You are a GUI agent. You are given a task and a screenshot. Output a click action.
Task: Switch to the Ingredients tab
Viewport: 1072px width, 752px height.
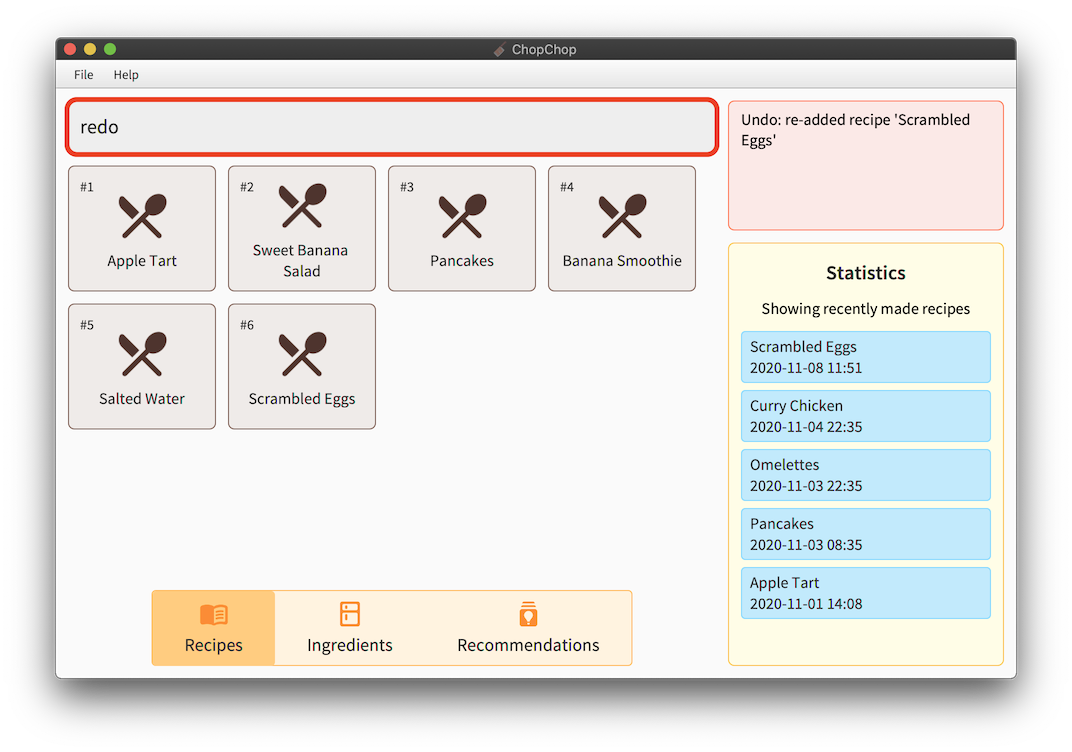click(x=349, y=628)
